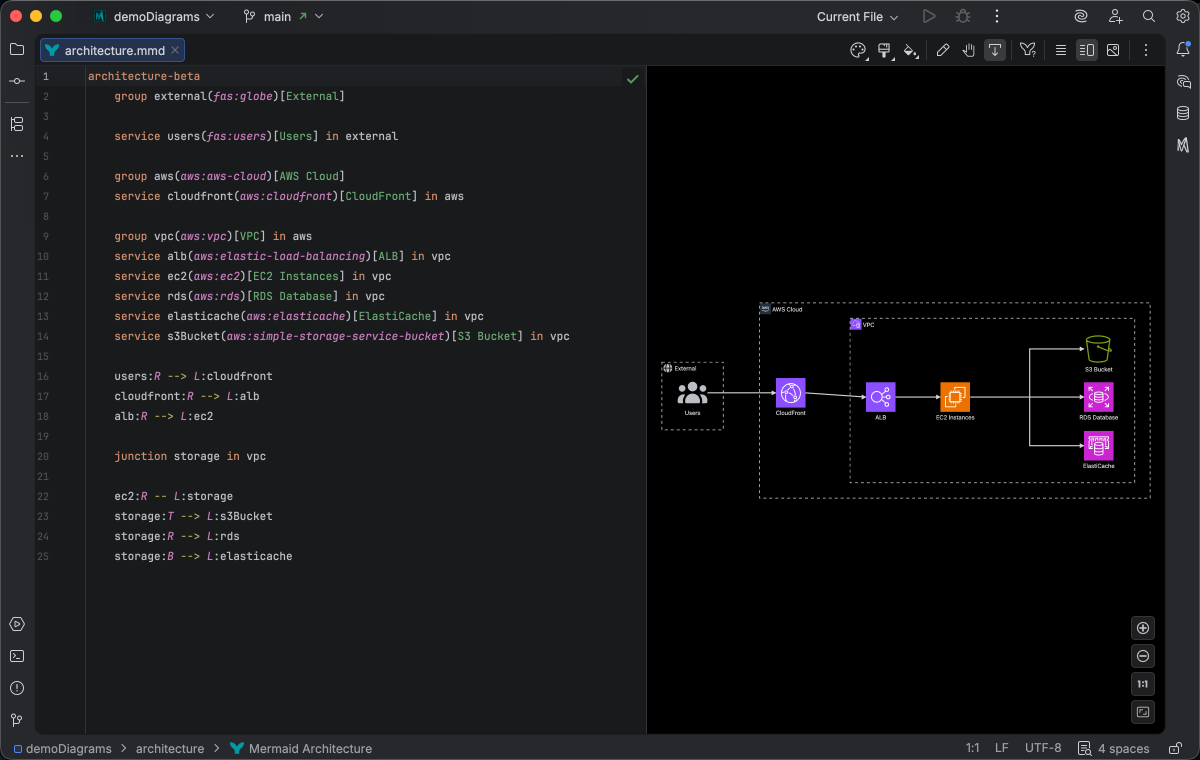The width and height of the screenshot is (1200, 760).
Task: Click 'group vpc' line of code
Action: 213,236
